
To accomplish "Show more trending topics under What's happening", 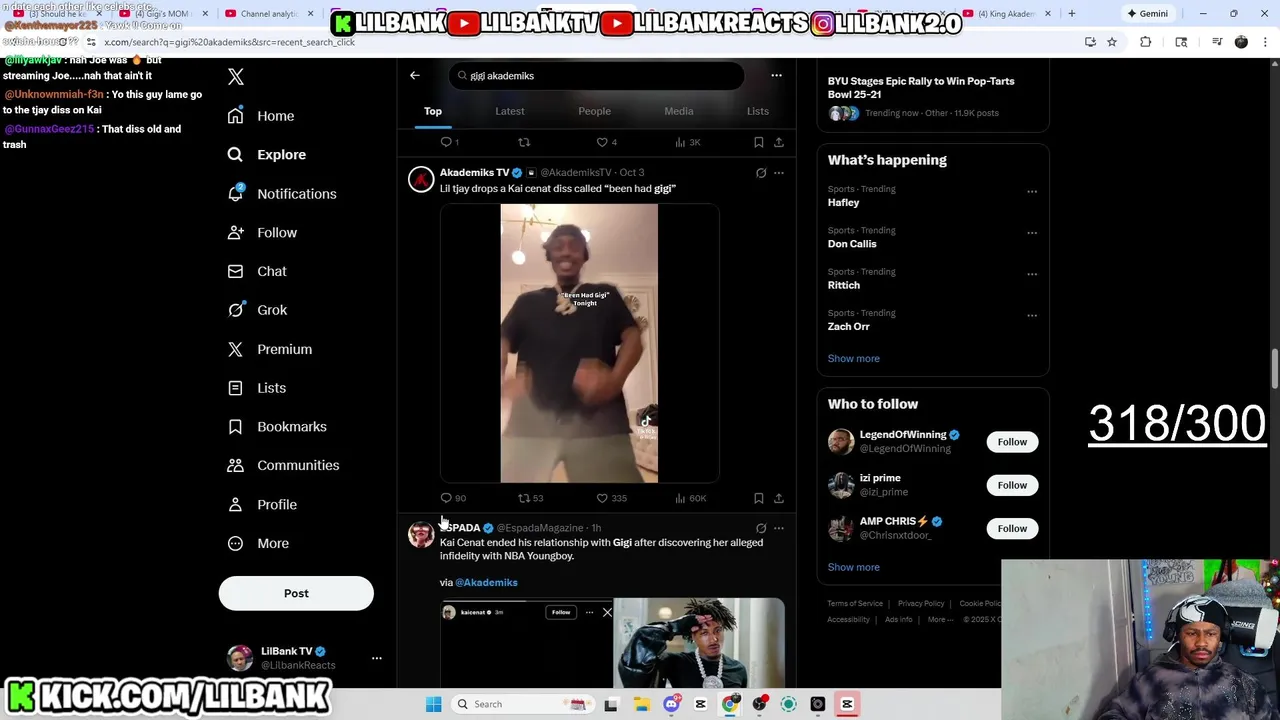I will pyautogui.click(x=854, y=358).
